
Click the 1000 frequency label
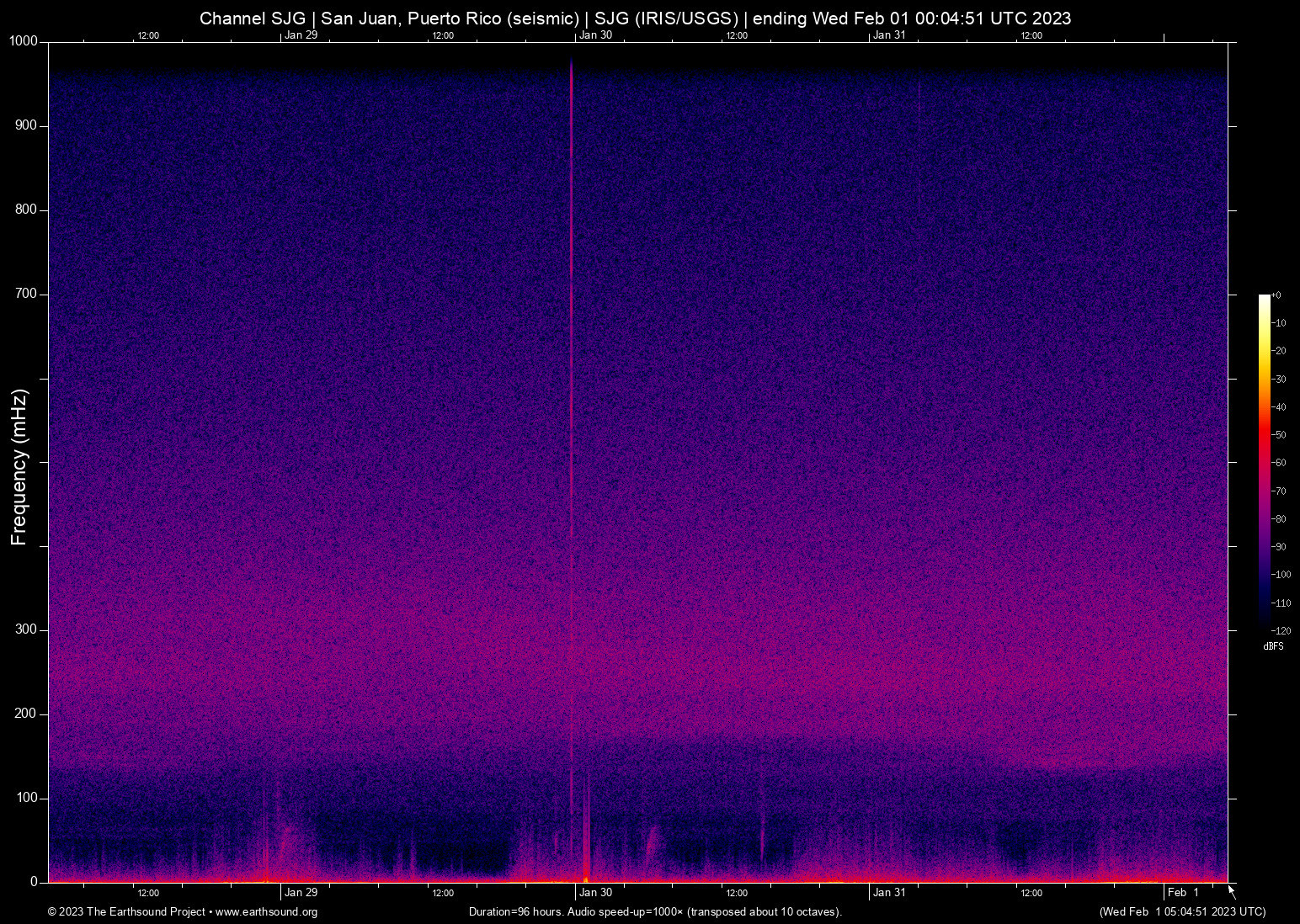point(24,41)
